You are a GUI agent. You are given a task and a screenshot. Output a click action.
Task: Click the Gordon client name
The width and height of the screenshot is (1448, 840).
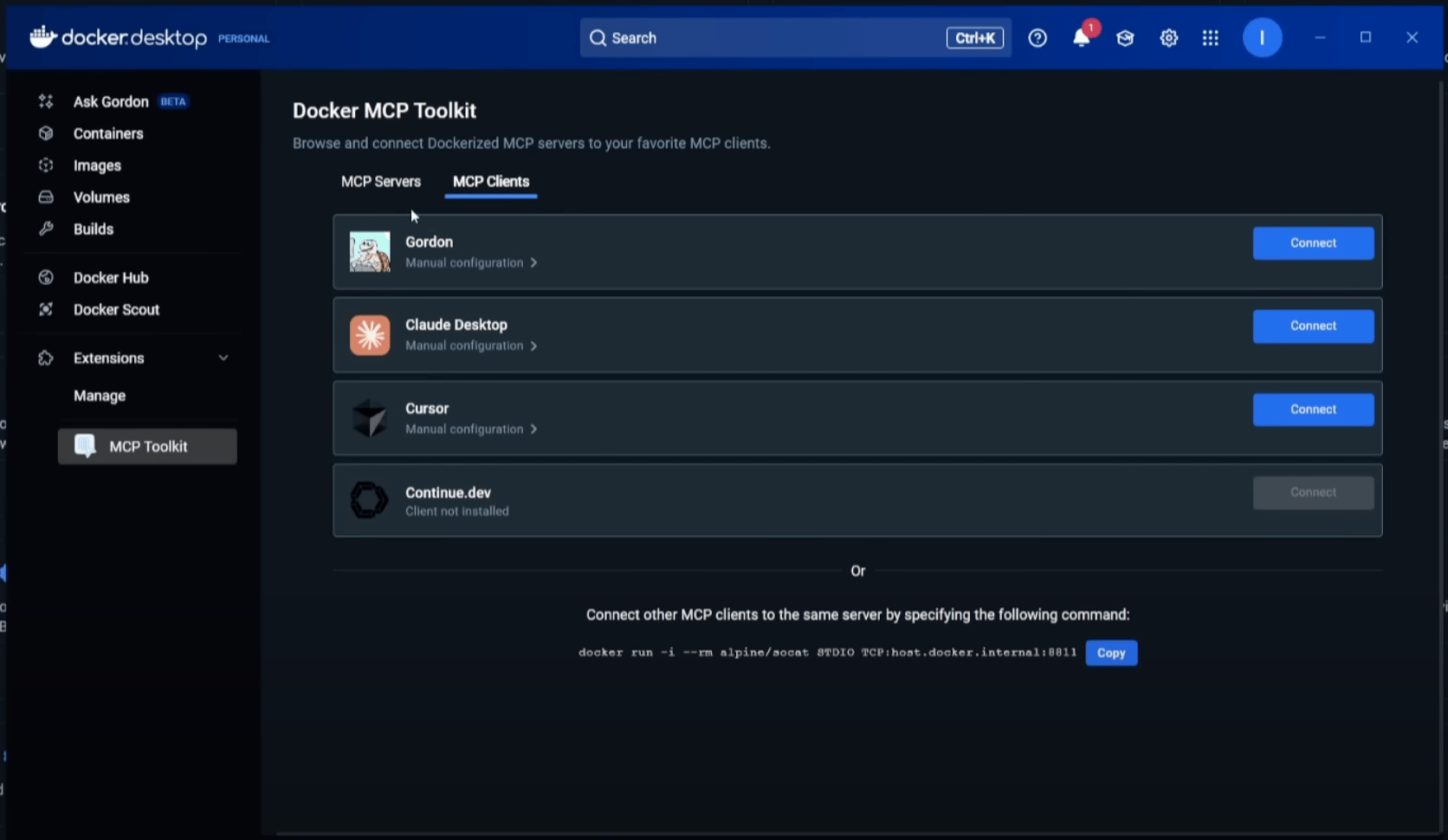pos(429,242)
